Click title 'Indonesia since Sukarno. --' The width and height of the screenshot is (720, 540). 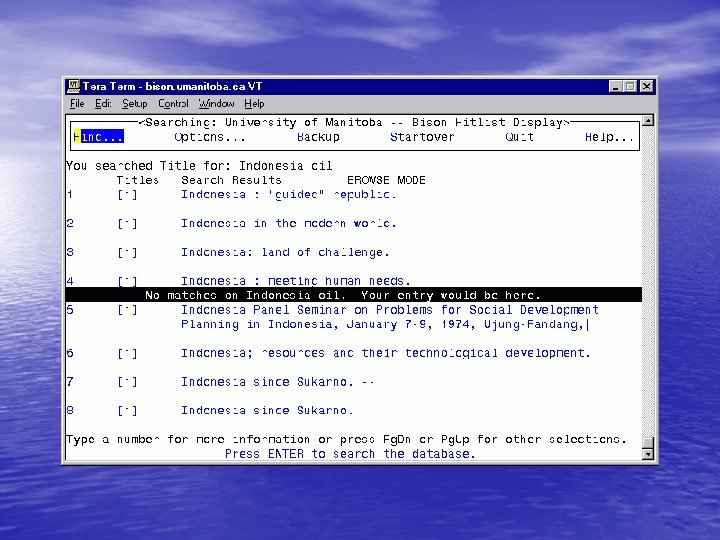[x=277, y=382]
